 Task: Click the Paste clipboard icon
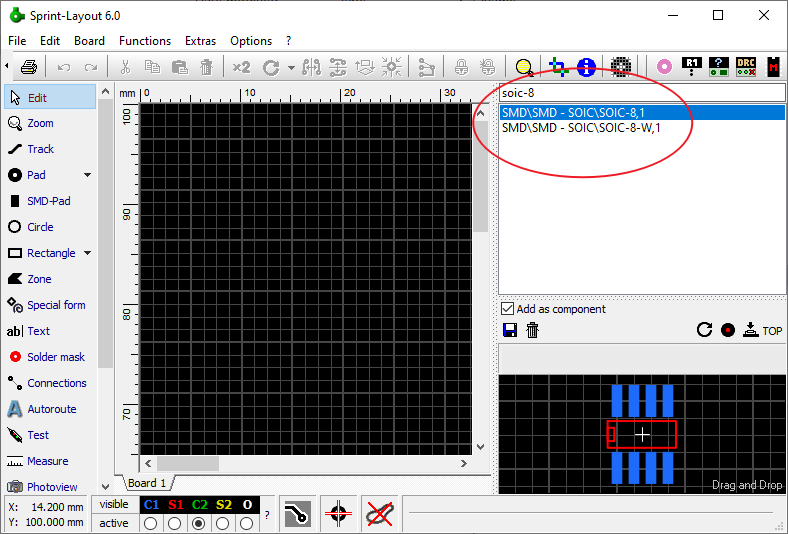point(179,67)
